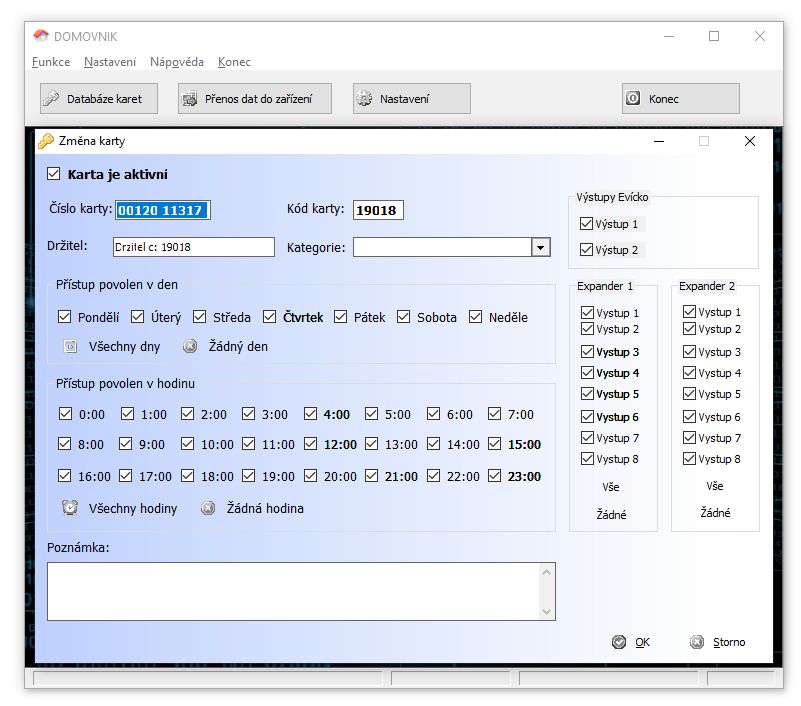The width and height of the screenshot is (801, 706).
Task: Select all days with Všechny dny icon
Action: pos(71,347)
